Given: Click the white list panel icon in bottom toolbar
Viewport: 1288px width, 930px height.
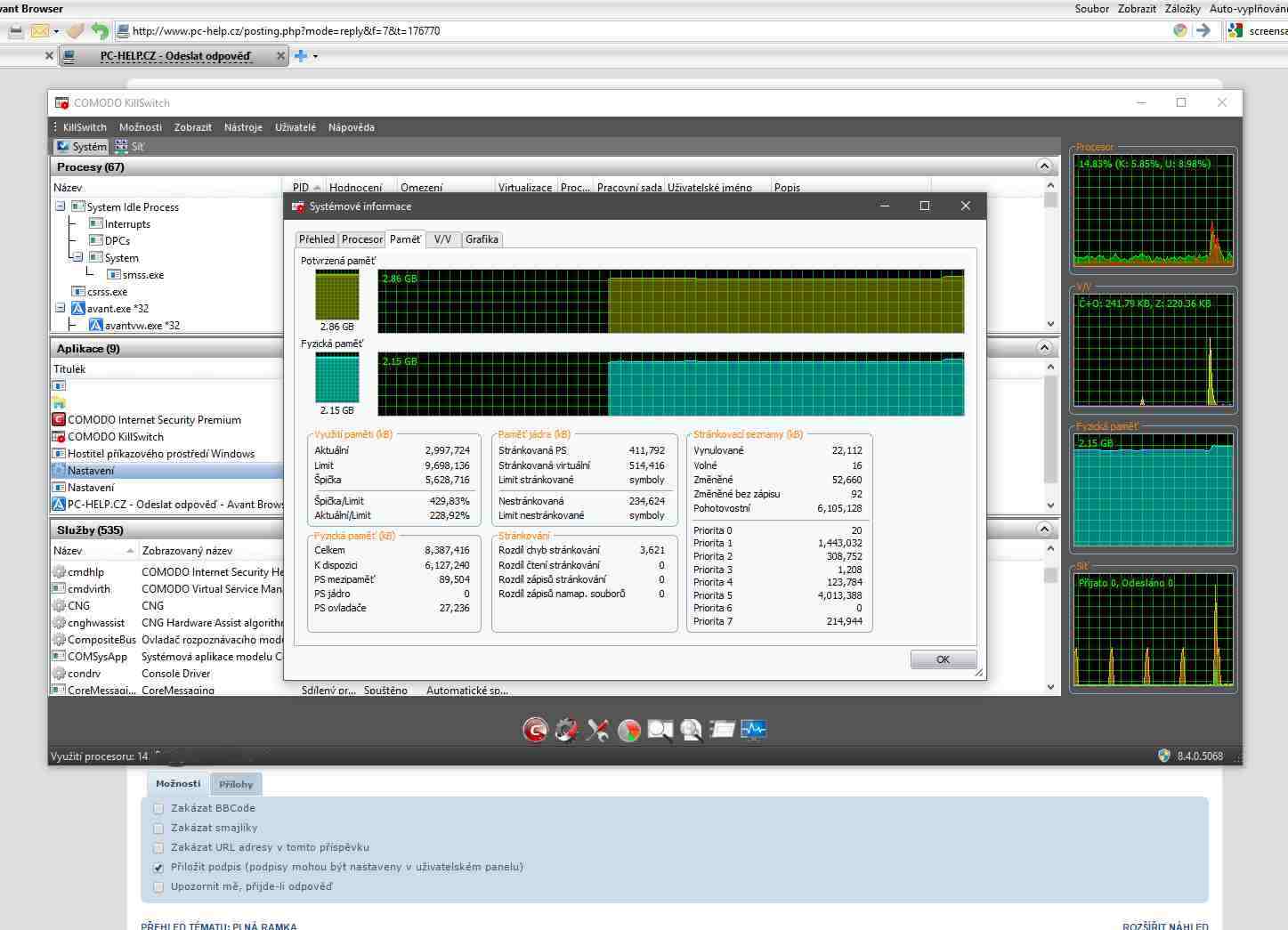Looking at the screenshot, I should pos(722,731).
